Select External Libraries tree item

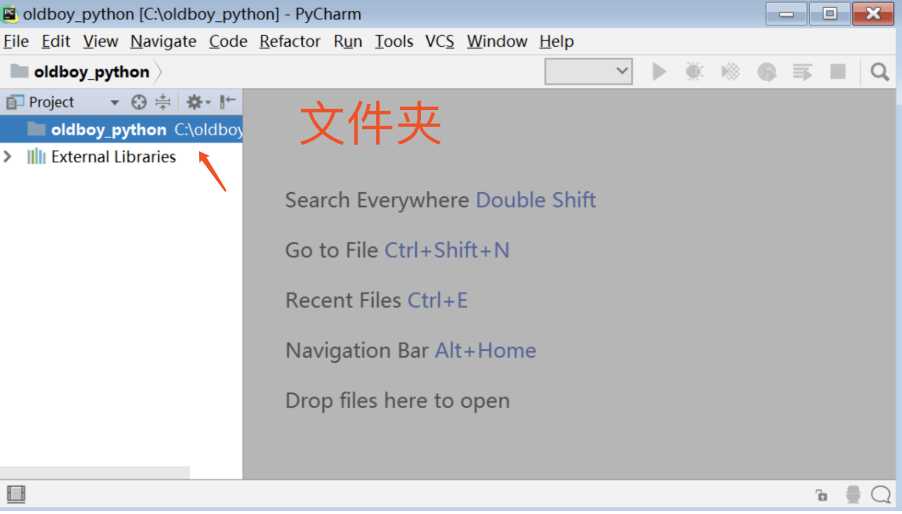[x=113, y=156]
